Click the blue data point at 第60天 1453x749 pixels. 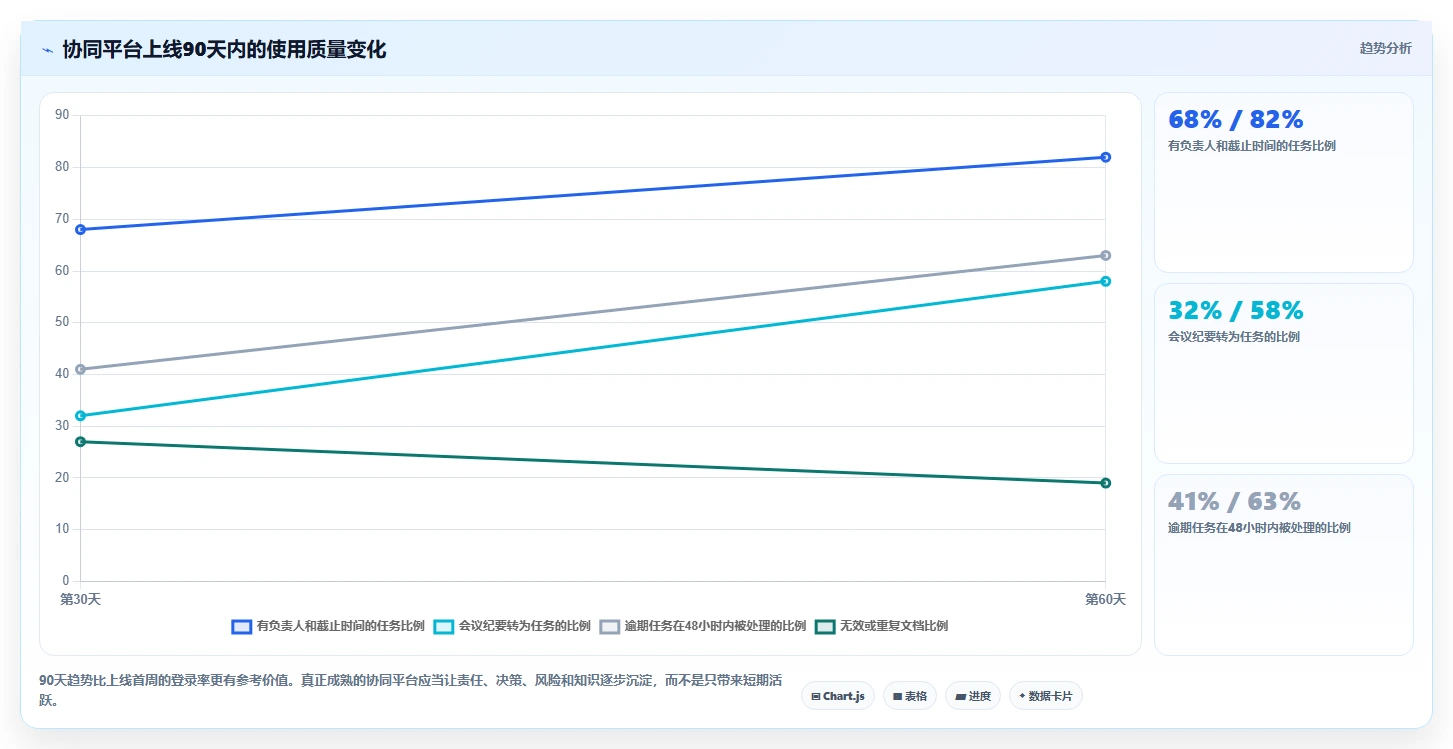pyautogui.click(x=1105, y=157)
